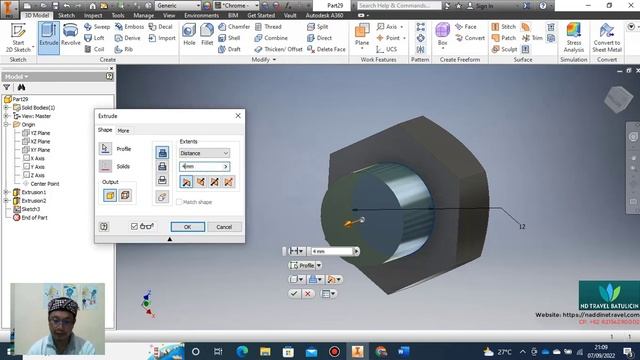This screenshot has width=640, height=360.
Task: Open the Inspect ribbon tab
Action: point(93,16)
